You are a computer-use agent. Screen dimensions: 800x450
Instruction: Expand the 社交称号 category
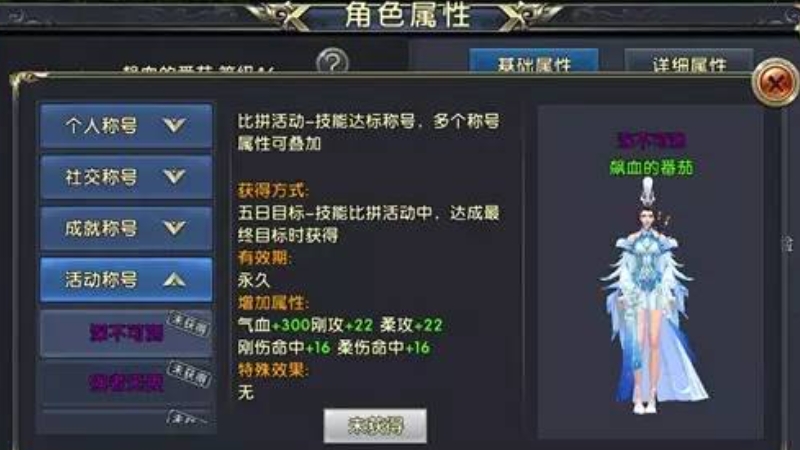(126, 177)
